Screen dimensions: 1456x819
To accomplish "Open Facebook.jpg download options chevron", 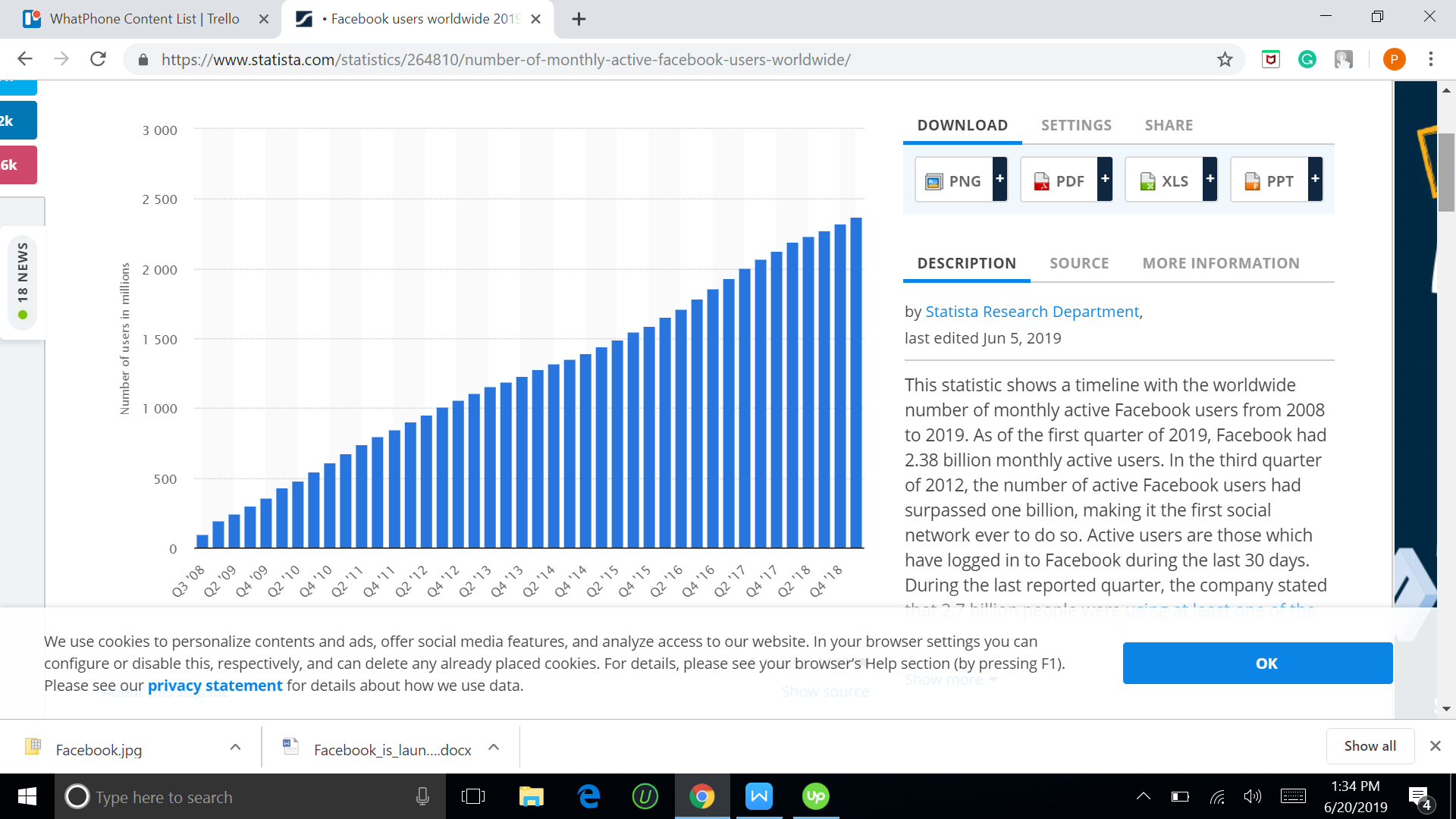I will [x=235, y=747].
